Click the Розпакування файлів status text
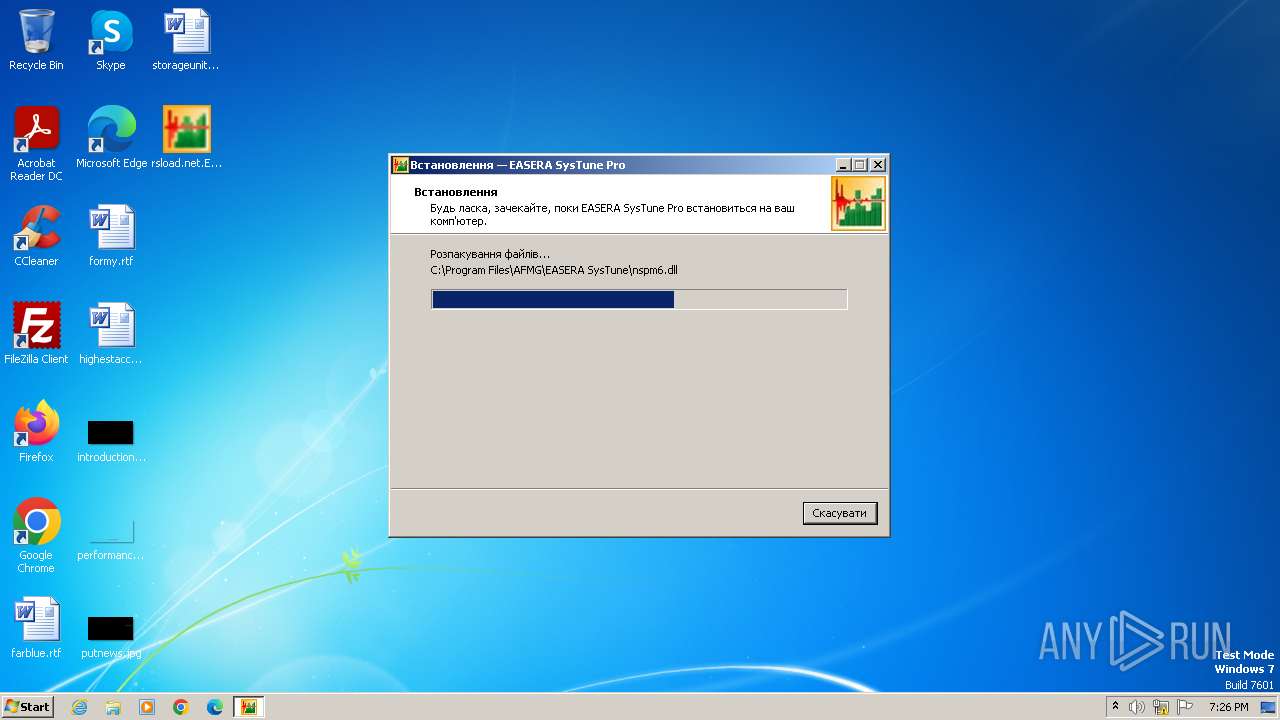 point(490,254)
